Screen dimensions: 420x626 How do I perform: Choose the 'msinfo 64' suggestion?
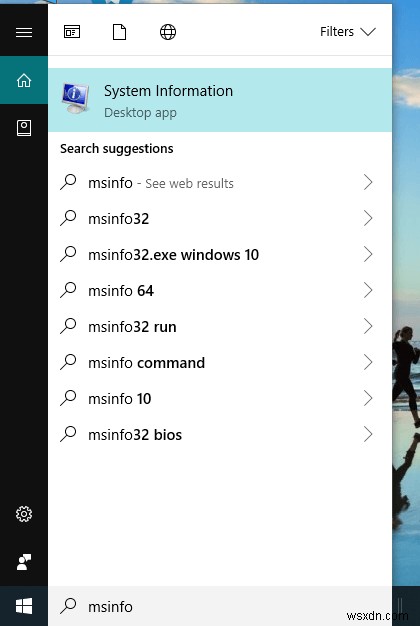(220, 291)
